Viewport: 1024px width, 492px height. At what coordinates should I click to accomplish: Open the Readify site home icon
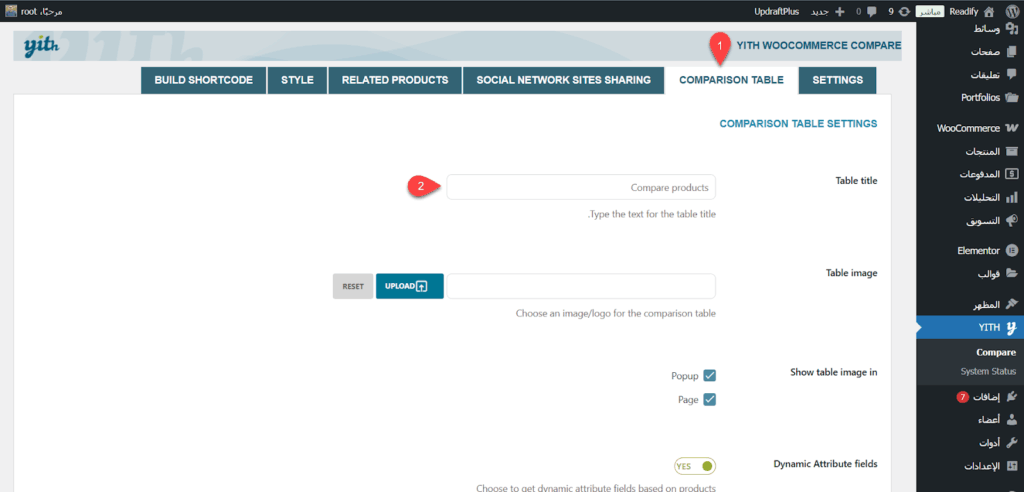989,11
